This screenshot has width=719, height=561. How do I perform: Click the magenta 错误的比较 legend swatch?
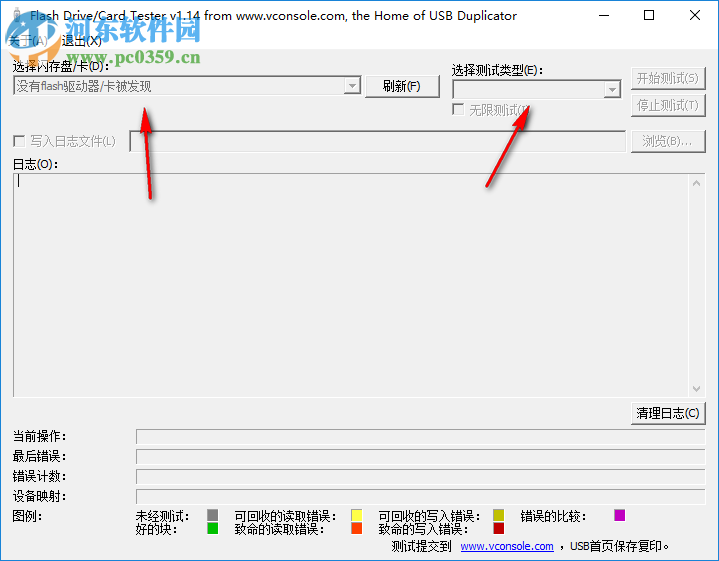619,515
